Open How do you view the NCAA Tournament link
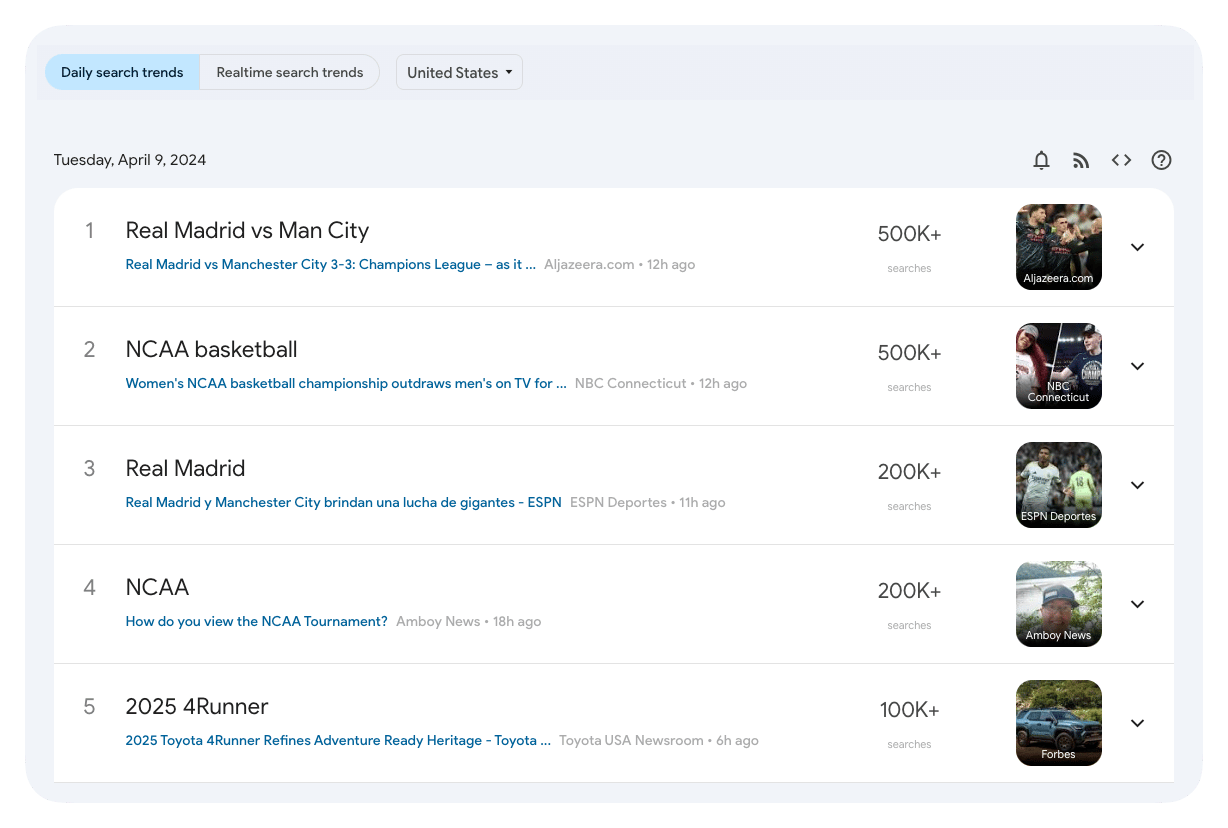 256,622
